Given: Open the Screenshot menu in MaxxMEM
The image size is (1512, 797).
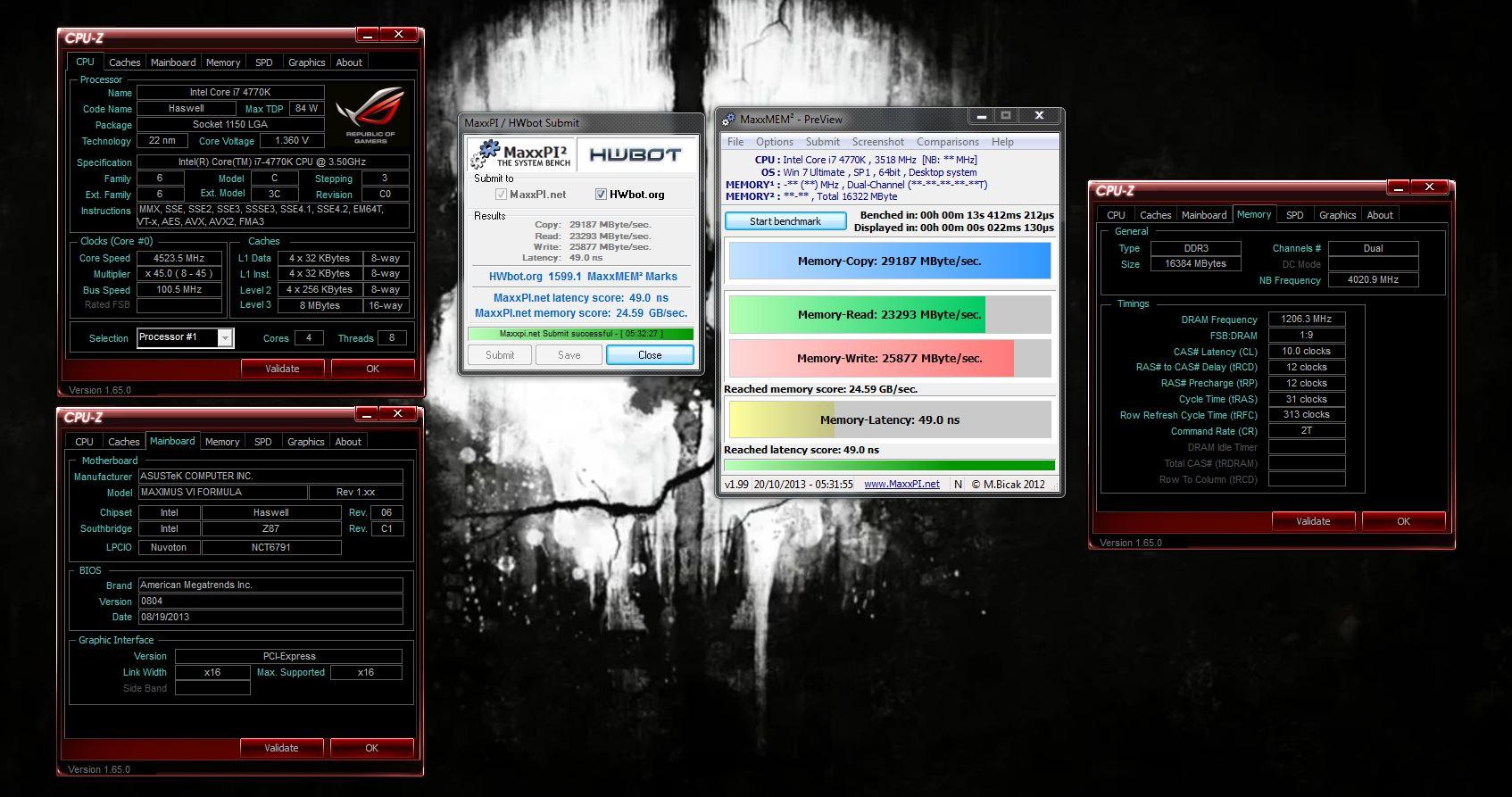Looking at the screenshot, I should (x=877, y=142).
